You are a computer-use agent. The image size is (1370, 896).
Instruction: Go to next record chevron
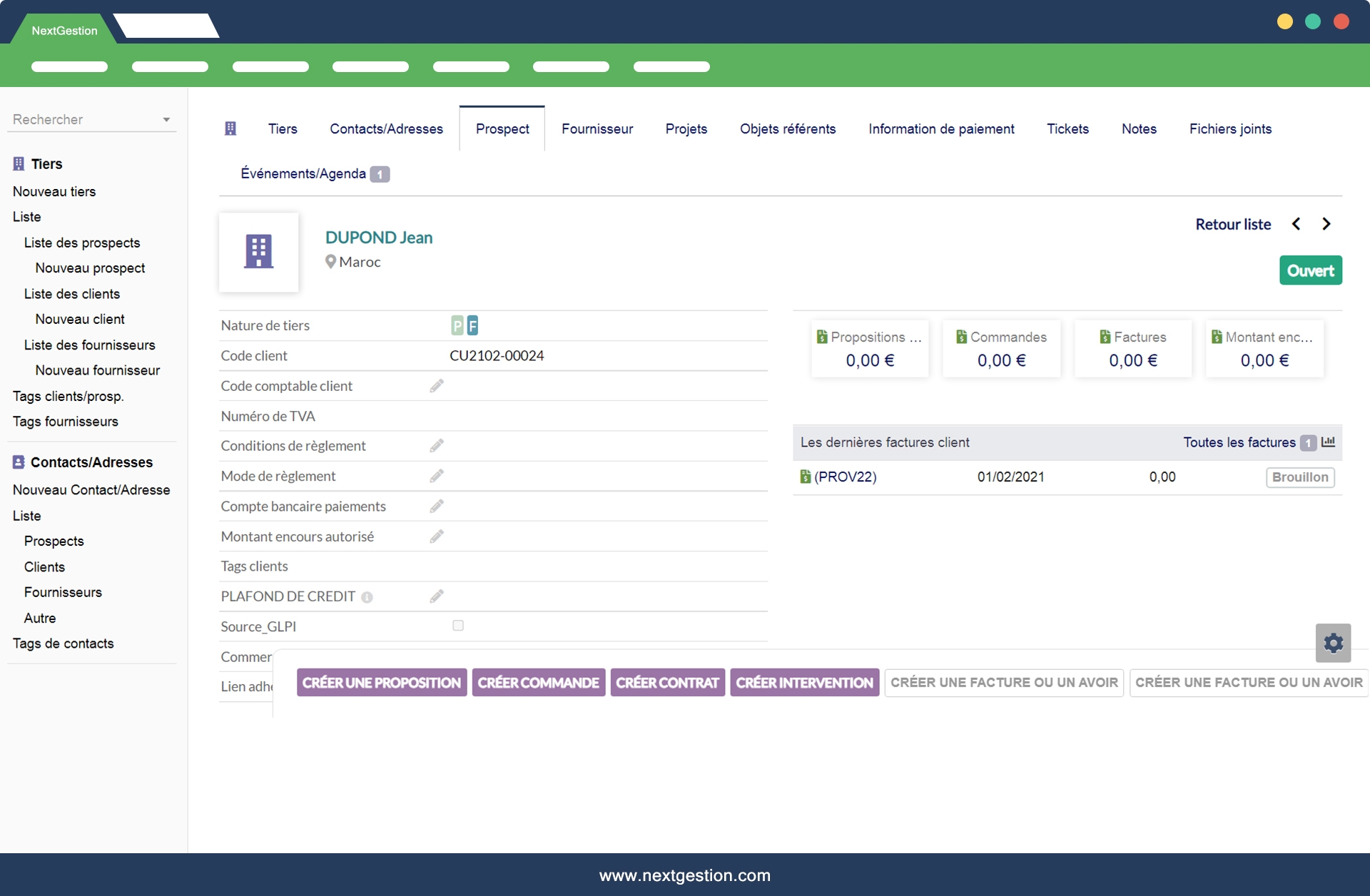(x=1326, y=224)
